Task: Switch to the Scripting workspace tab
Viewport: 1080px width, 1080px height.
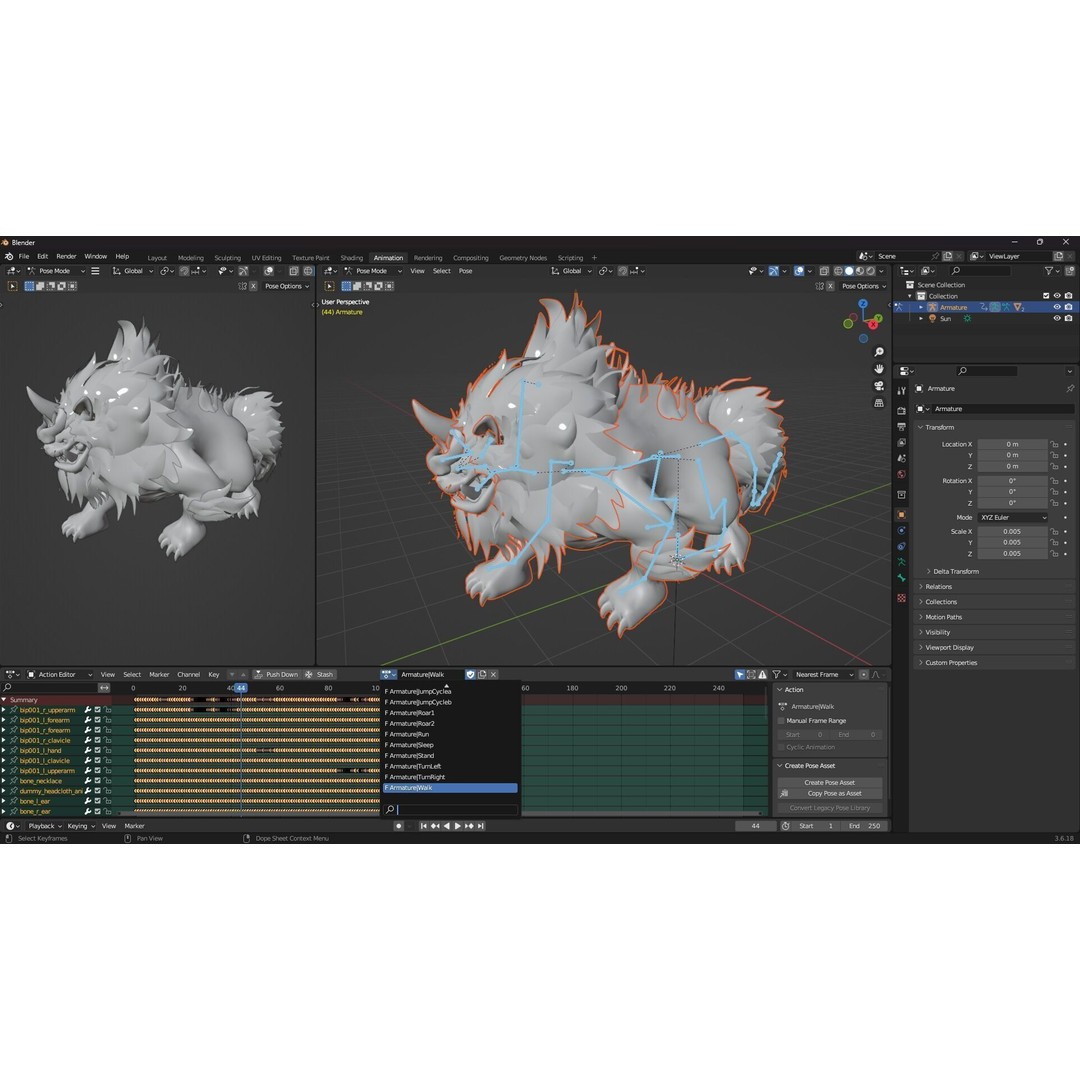Action: click(x=570, y=258)
